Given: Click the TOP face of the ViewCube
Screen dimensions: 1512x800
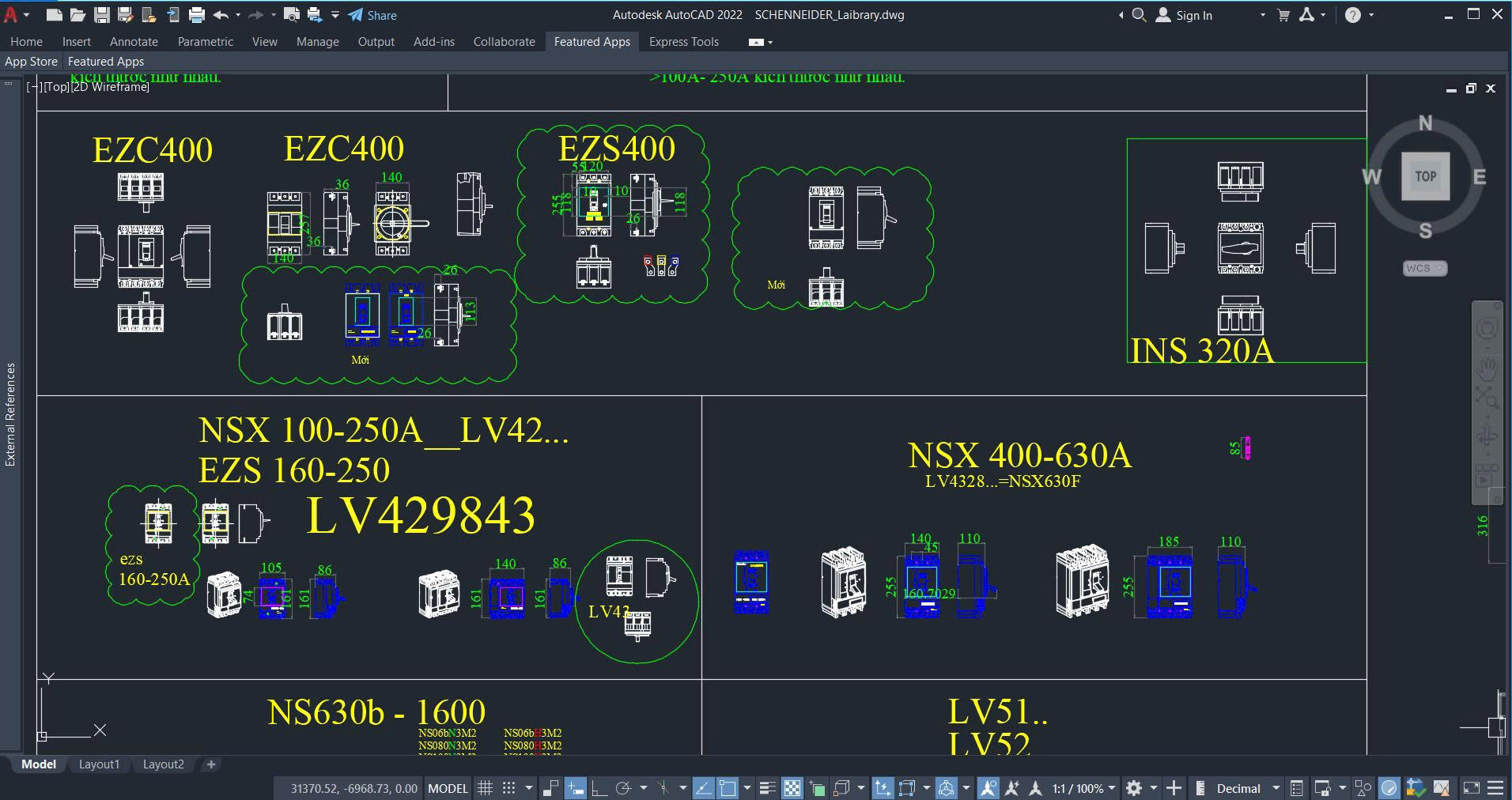Looking at the screenshot, I should (x=1425, y=176).
